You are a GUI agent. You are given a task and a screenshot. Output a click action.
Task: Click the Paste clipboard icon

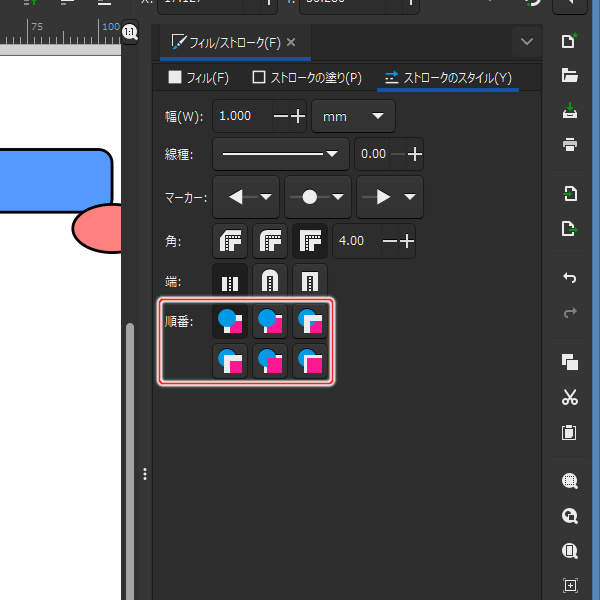click(x=570, y=433)
